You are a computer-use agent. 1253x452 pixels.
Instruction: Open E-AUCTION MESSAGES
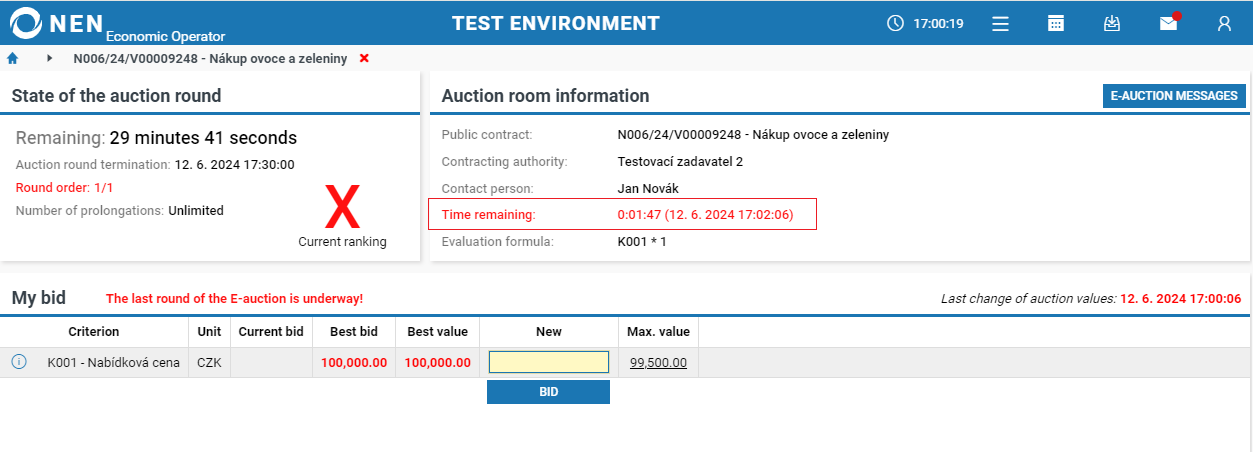[x=1174, y=96]
